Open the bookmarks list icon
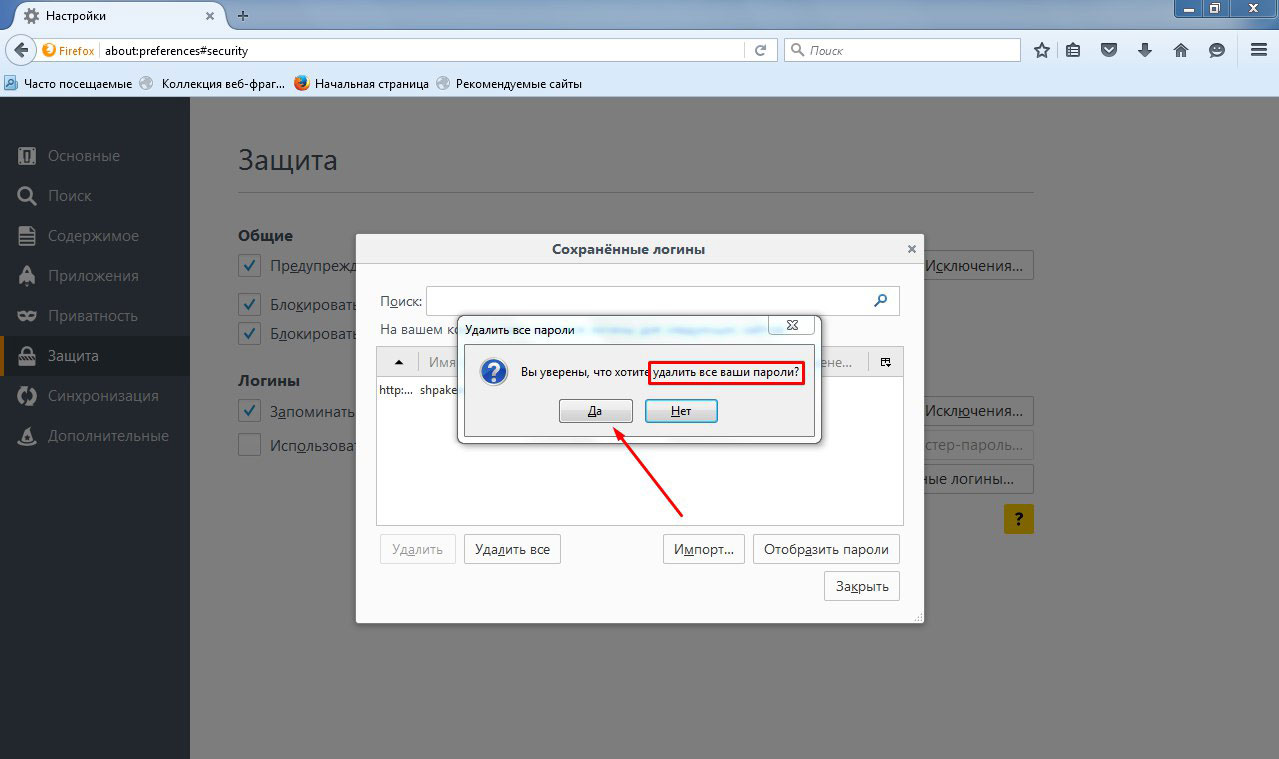The width and height of the screenshot is (1279, 759). (x=1073, y=50)
